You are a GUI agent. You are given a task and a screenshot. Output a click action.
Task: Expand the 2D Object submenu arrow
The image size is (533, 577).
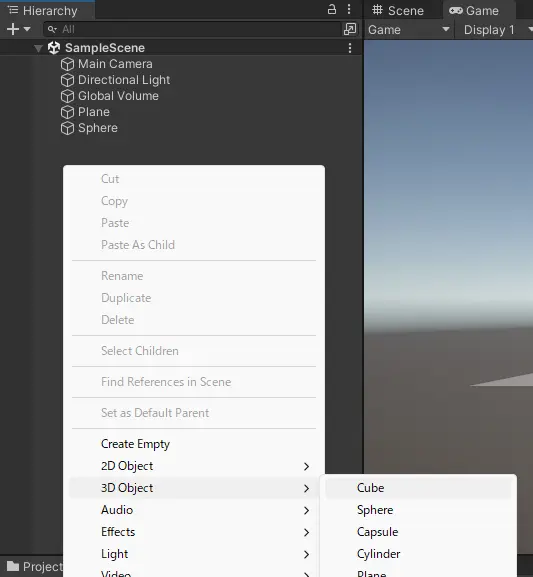[306, 466]
